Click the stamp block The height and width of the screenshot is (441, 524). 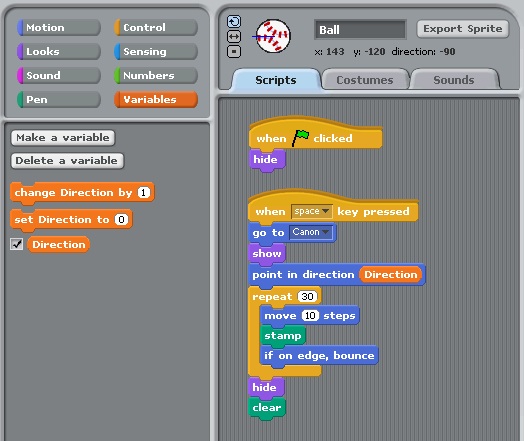pos(282,336)
